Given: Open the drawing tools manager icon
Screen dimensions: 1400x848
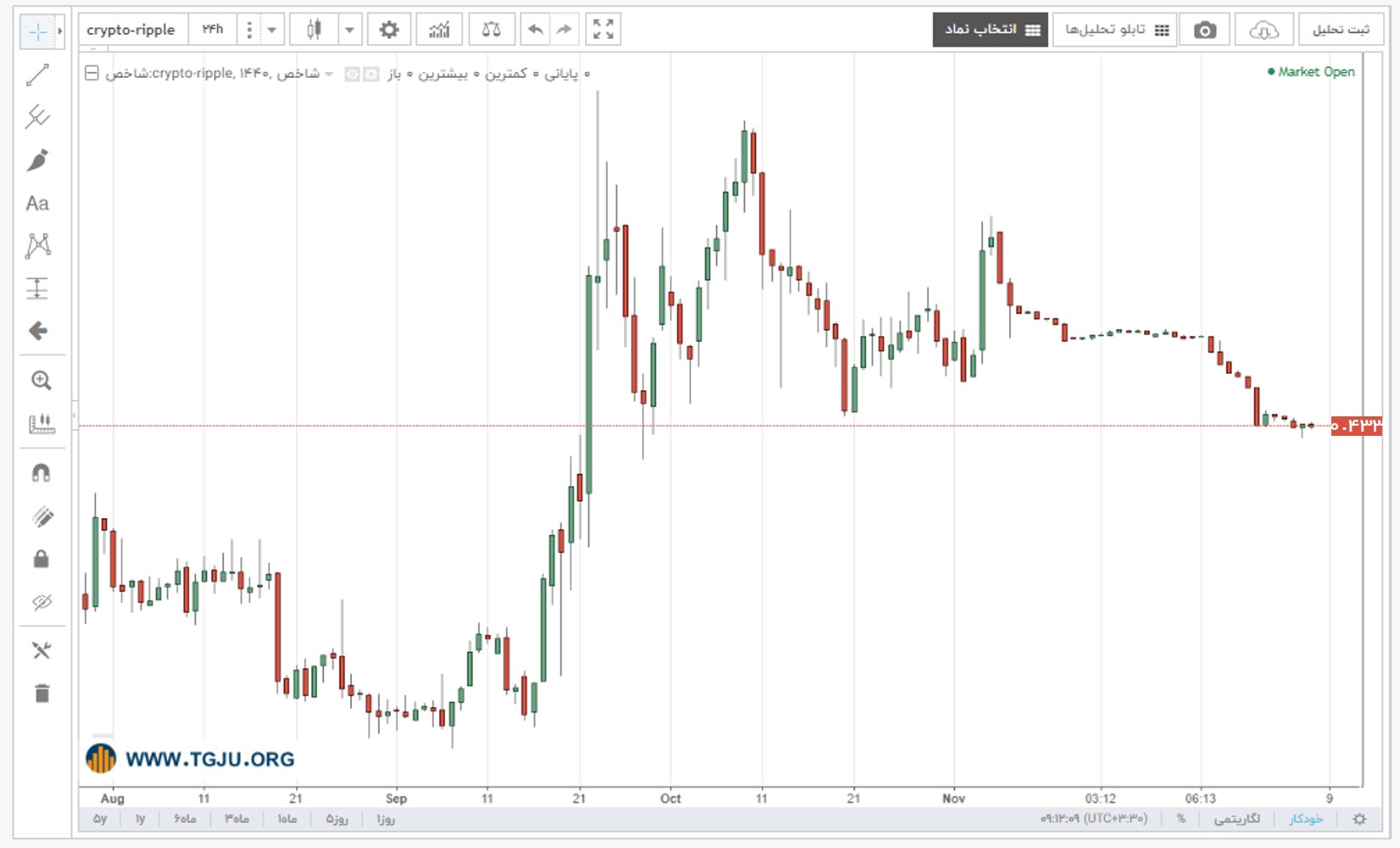Looking at the screenshot, I should pos(41,650).
